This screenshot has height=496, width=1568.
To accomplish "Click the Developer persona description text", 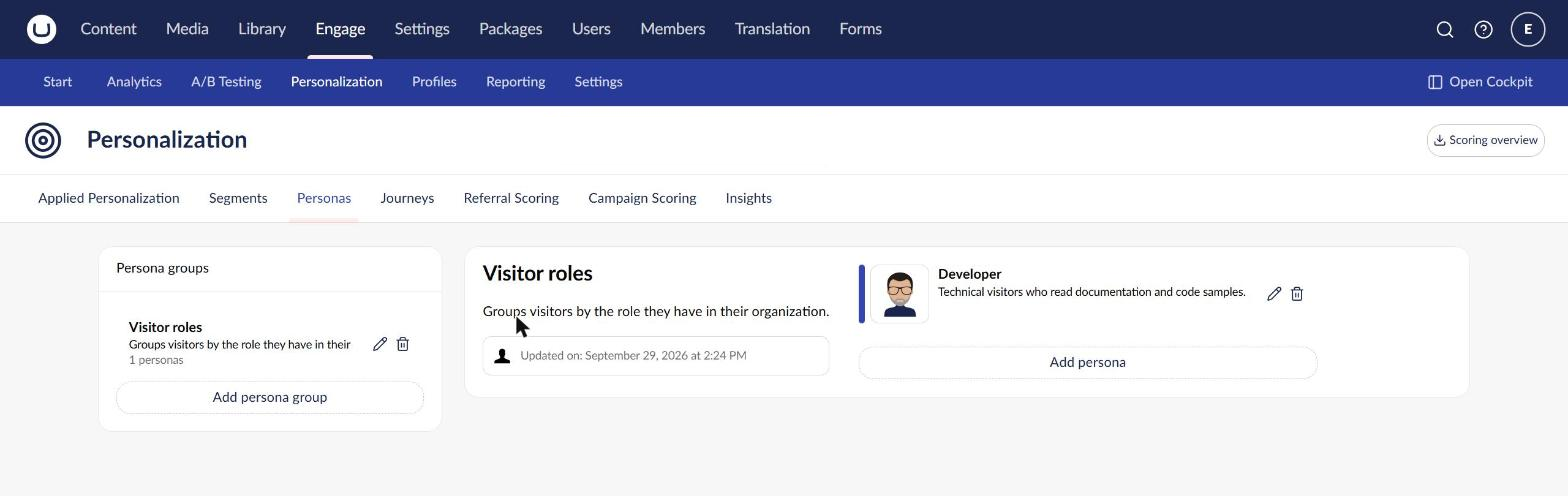I will (1091, 293).
